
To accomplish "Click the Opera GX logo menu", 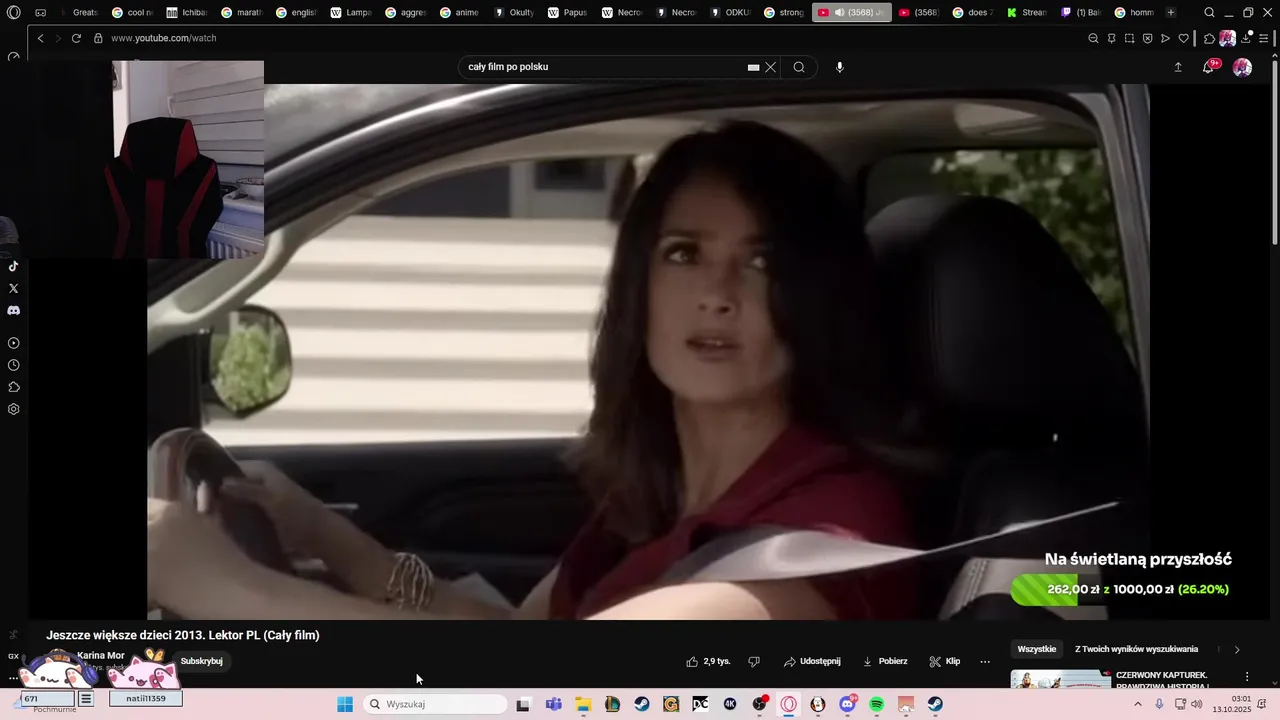I will 13,13.
